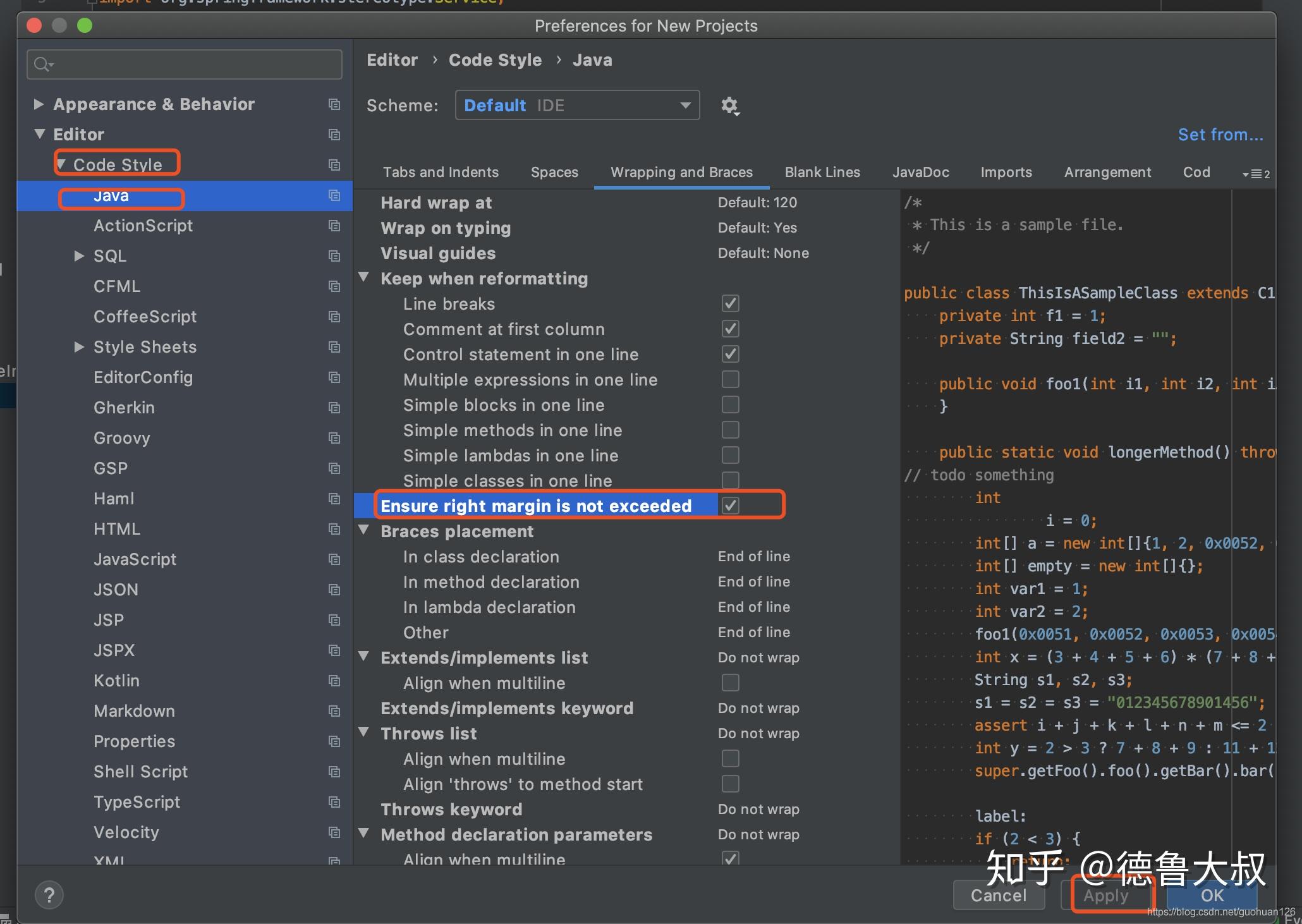Click the project-level icon next to JavaScript
This screenshot has width=1302, height=924.
pos(334,559)
